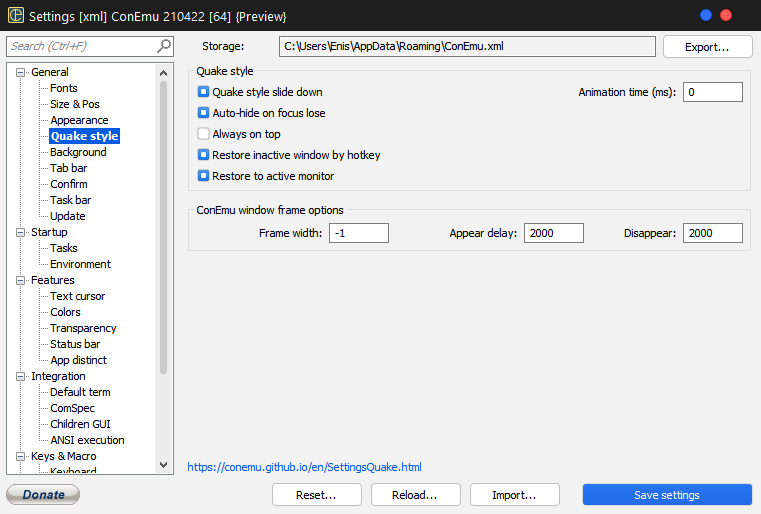Open the Children GUI settings page
The image size is (761, 514).
[x=80, y=424]
